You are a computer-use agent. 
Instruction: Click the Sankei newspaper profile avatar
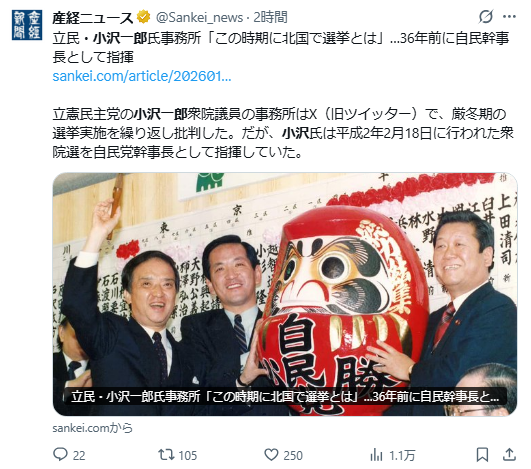pos(27,25)
